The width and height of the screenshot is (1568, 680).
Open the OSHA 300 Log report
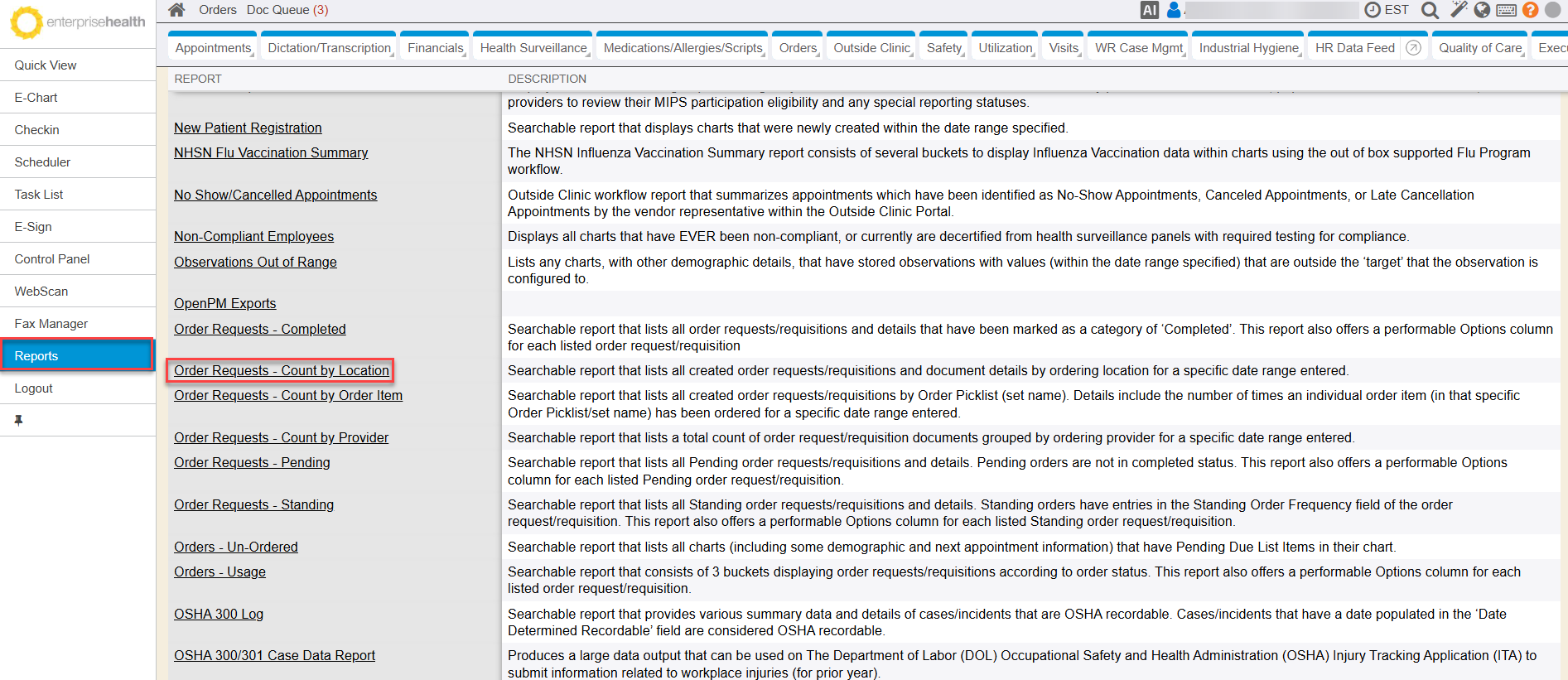(x=219, y=614)
